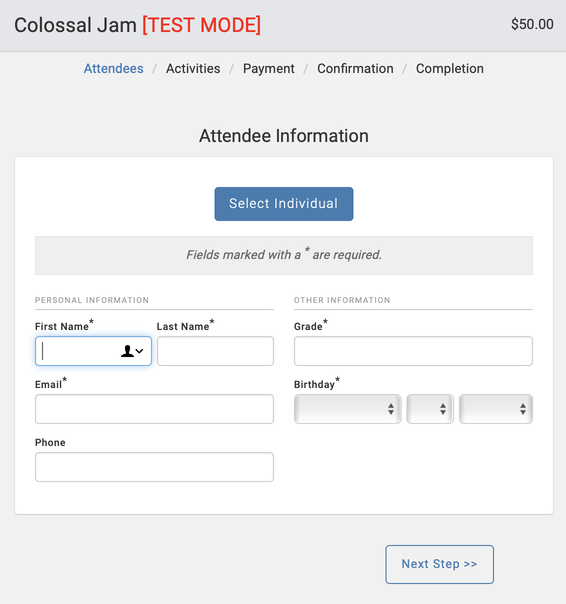Click the Attendee Information heading
Viewport: 566px width, 604px height.
coord(284,136)
